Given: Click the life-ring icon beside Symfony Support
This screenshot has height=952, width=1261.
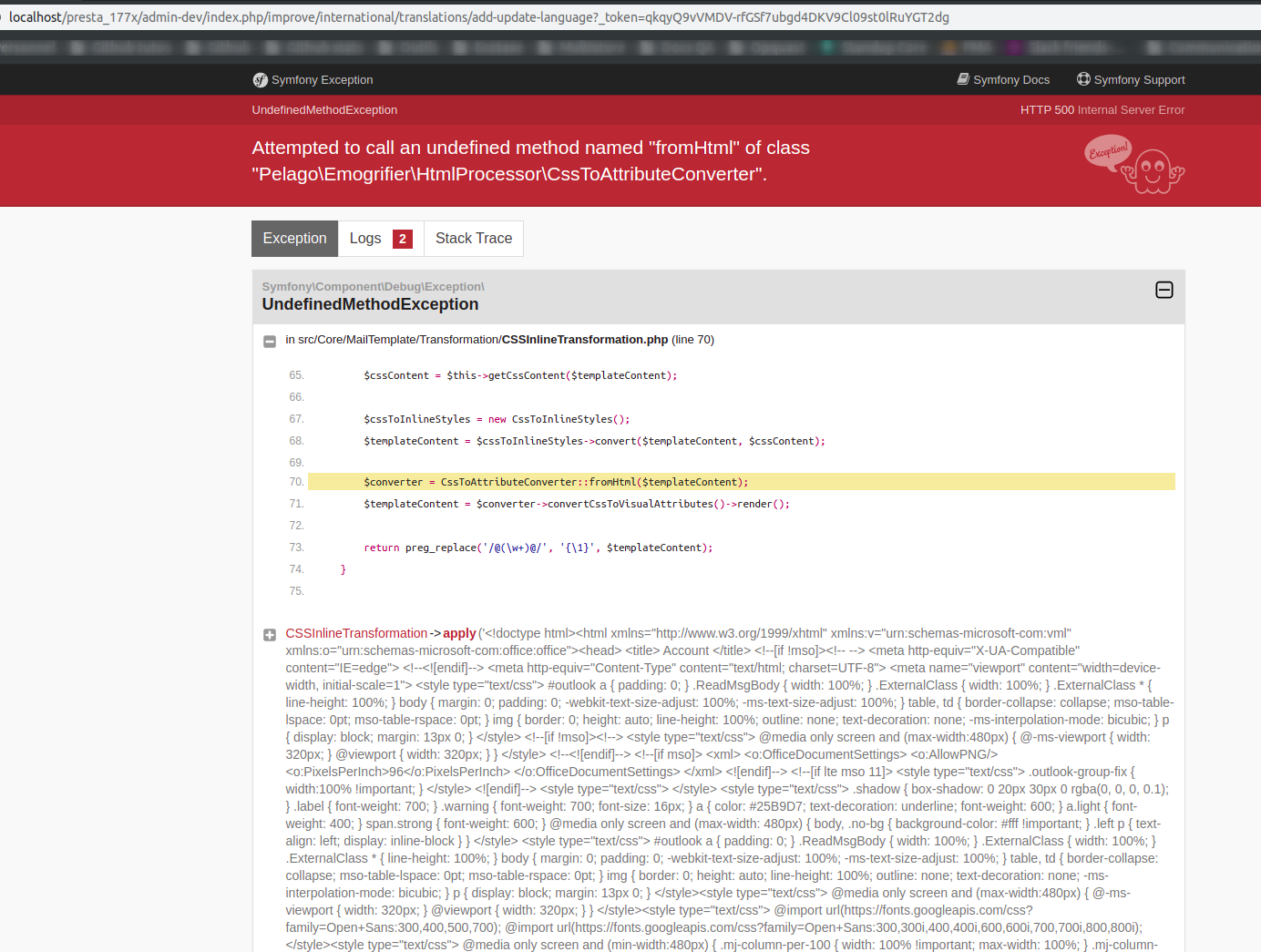Looking at the screenshot, I should coord(1083,79).
